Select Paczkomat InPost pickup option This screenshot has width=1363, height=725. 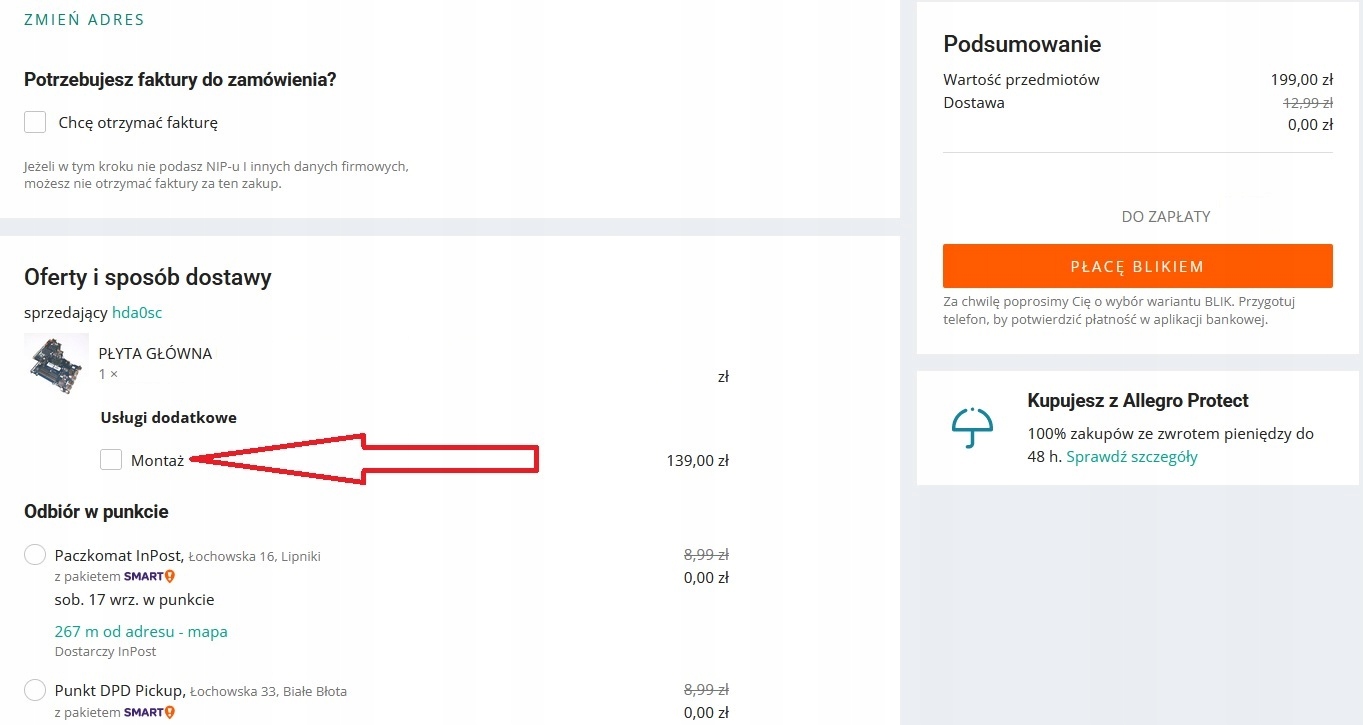[35, 555]
